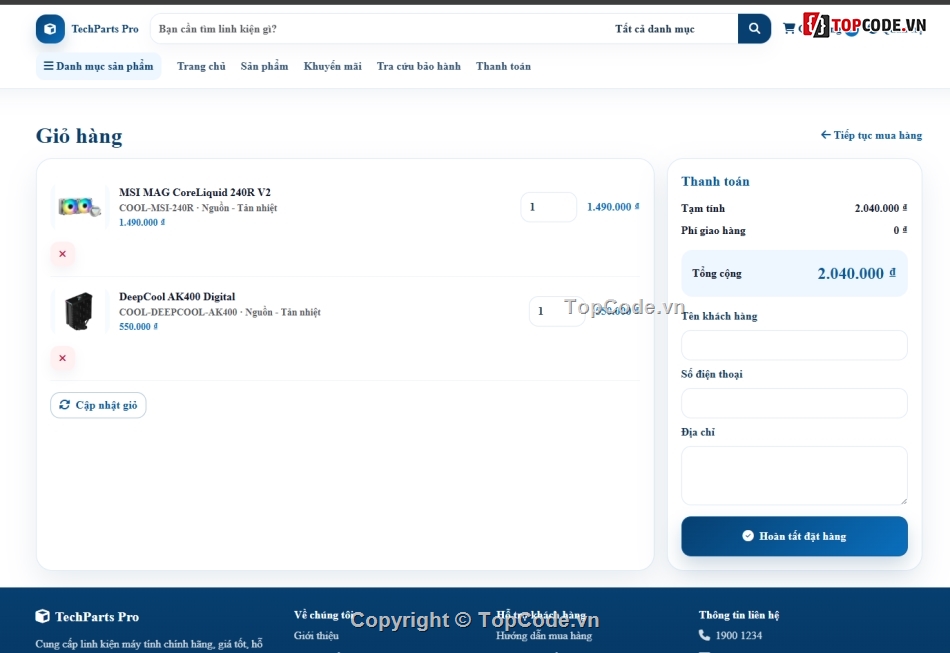Screen dimensions: 950x653
Task: Focus the Số điện thoại input
Action: 794,403
